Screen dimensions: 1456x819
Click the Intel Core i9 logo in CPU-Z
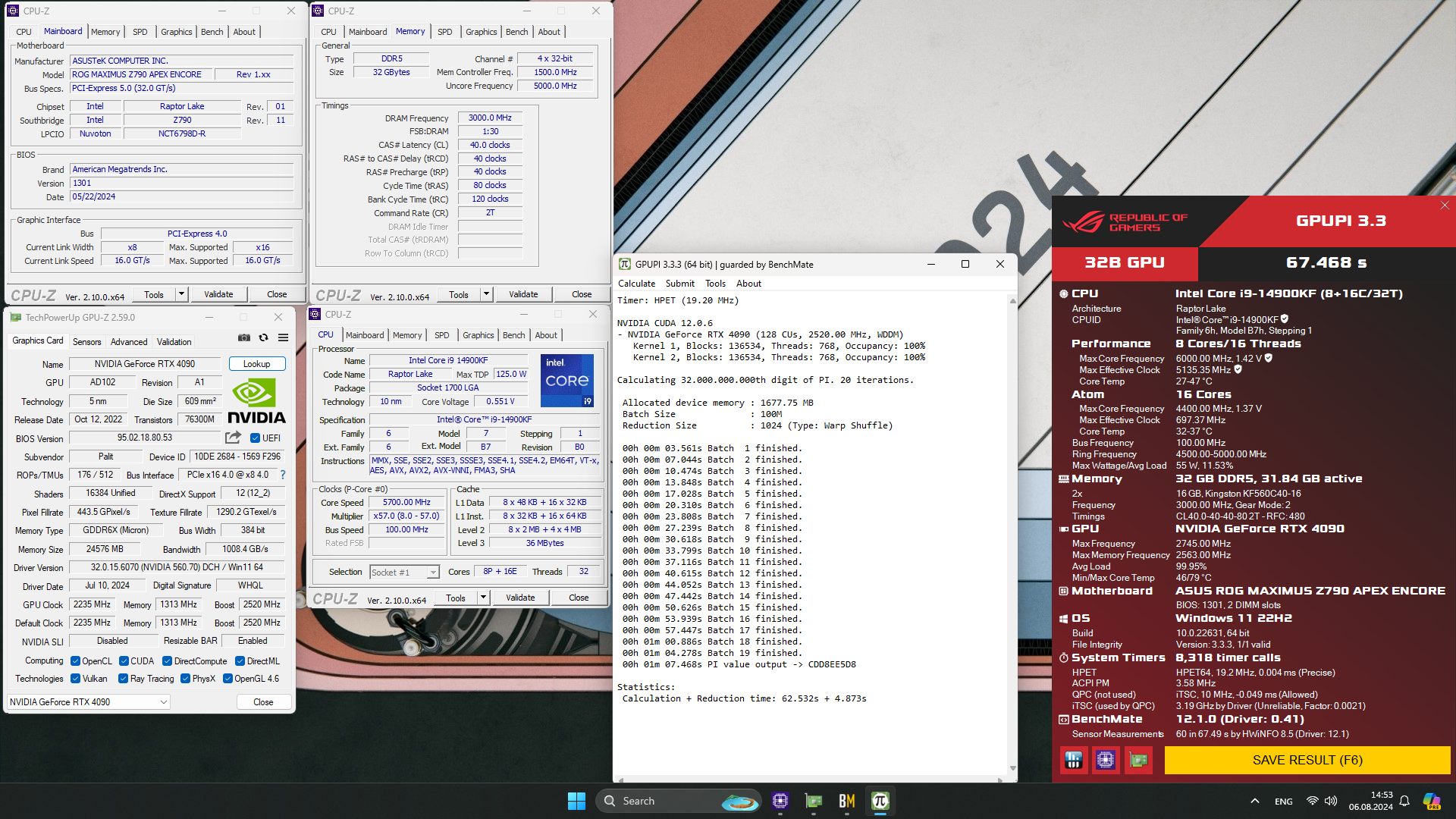[566, 380]
